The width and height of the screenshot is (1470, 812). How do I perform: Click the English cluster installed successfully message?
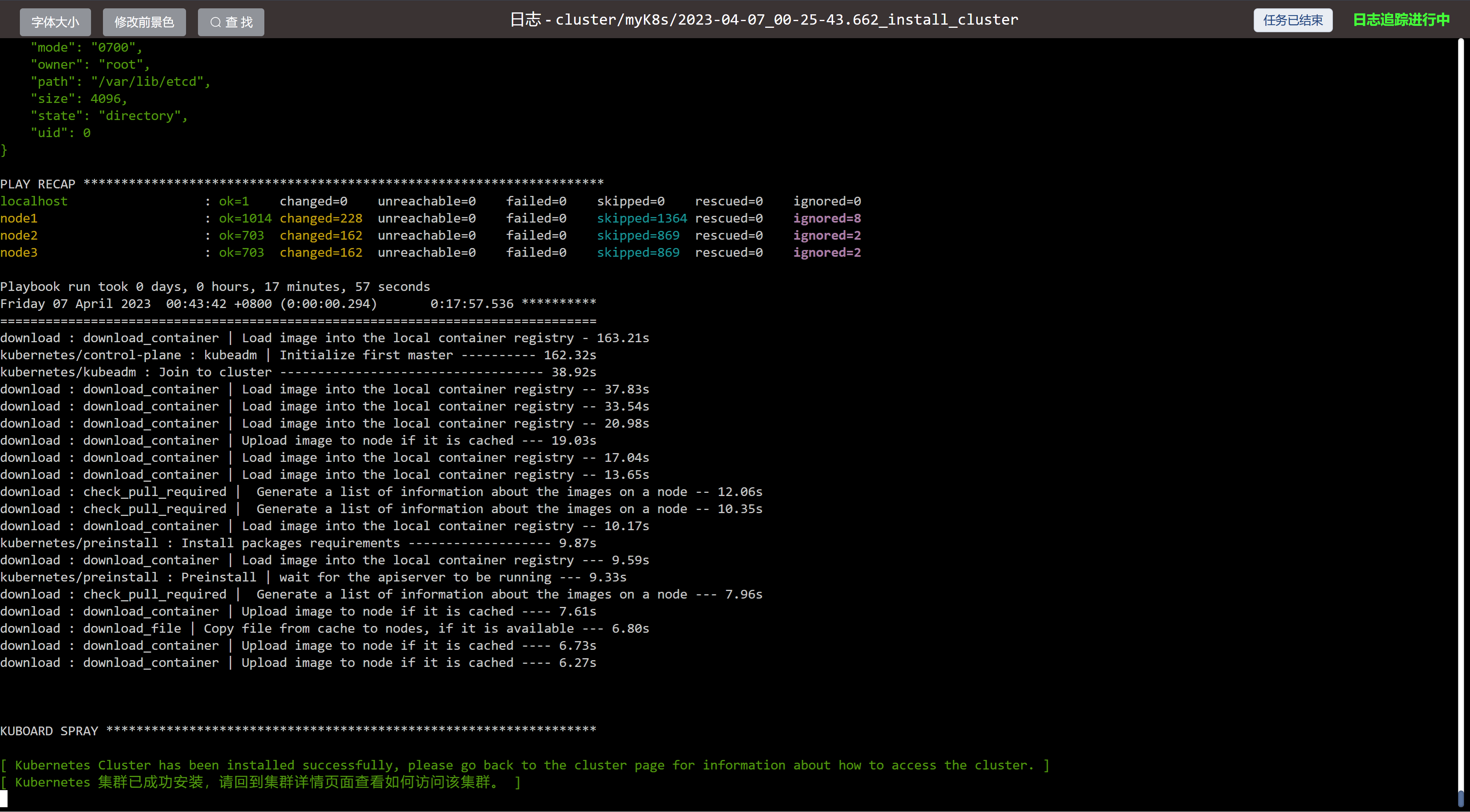tap(524, 765)
